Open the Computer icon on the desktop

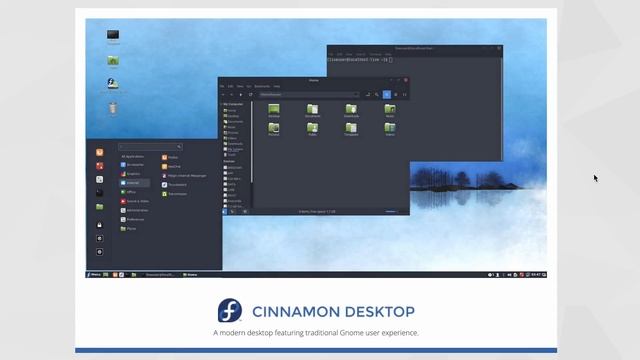coord(113,36)
